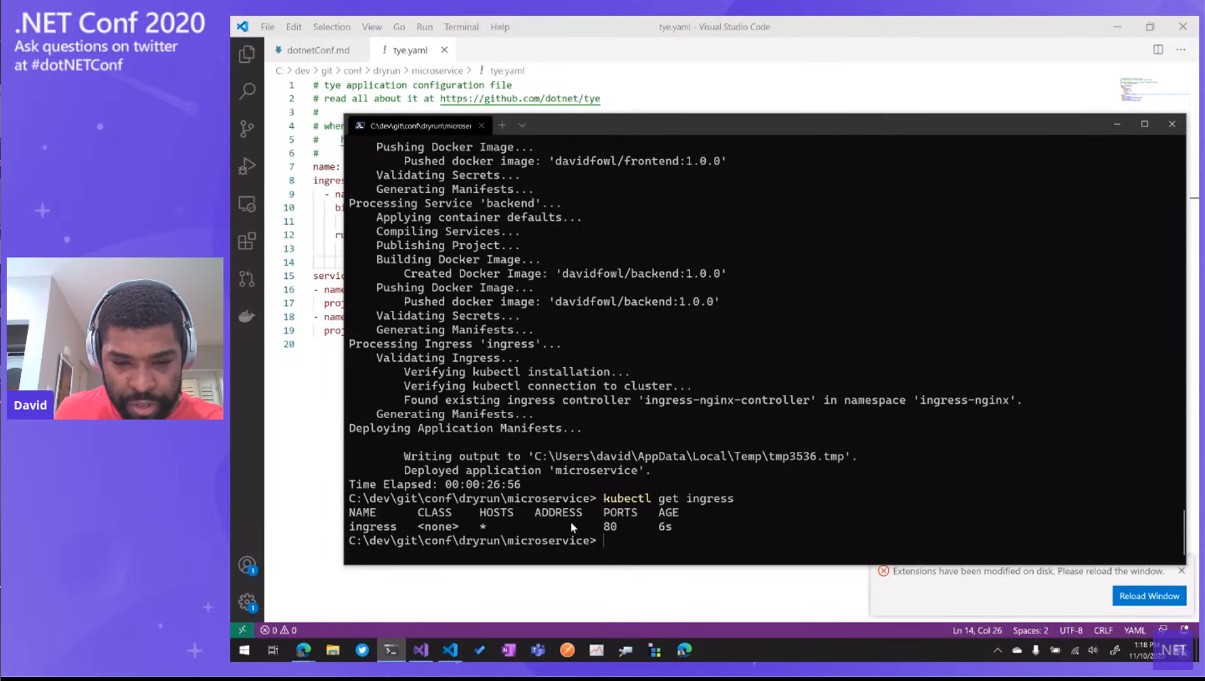The height and width of the screenshot is (681, 1205).
Task: Open the View menu
Action: tap(372, 27)
